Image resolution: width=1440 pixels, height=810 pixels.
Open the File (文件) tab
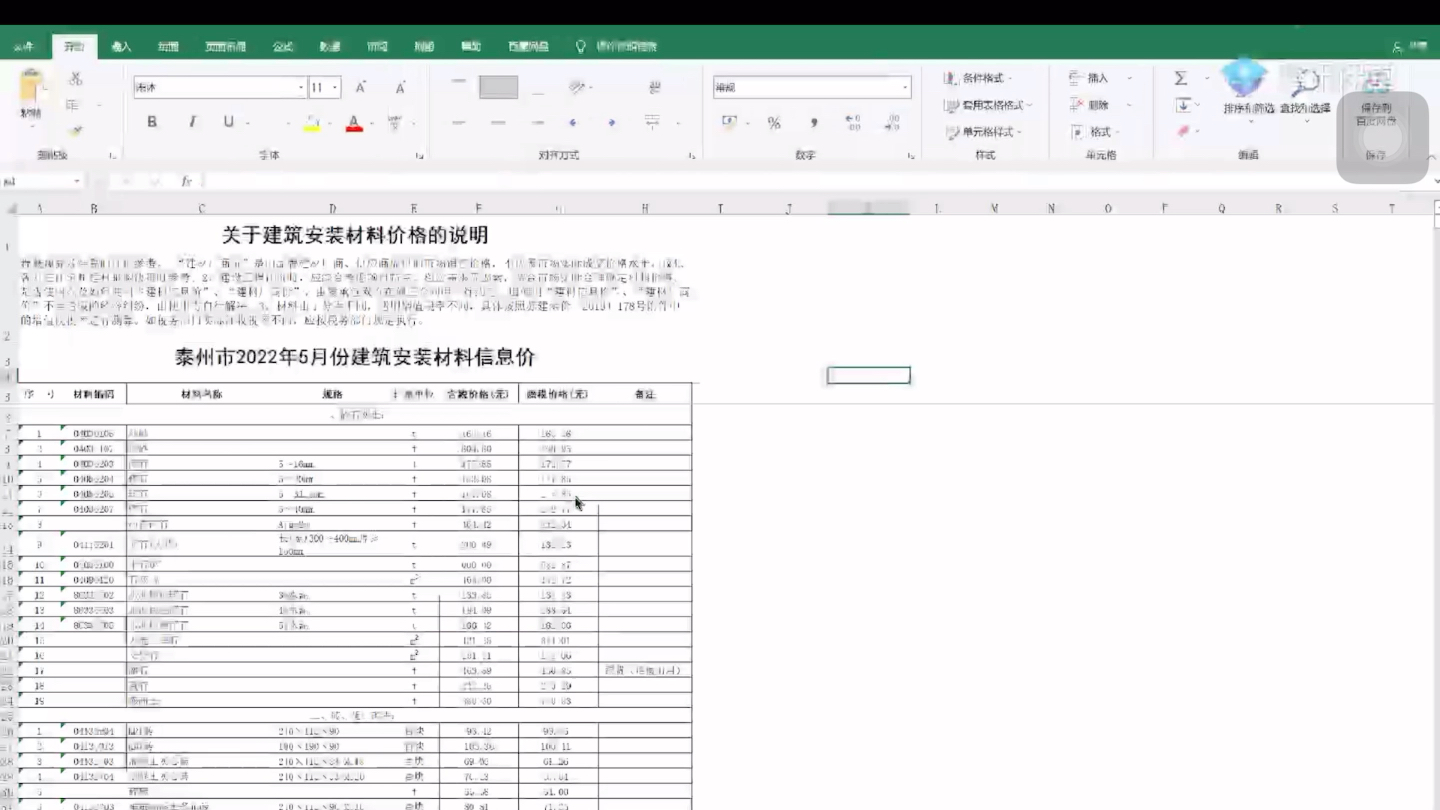click(24, 47)
